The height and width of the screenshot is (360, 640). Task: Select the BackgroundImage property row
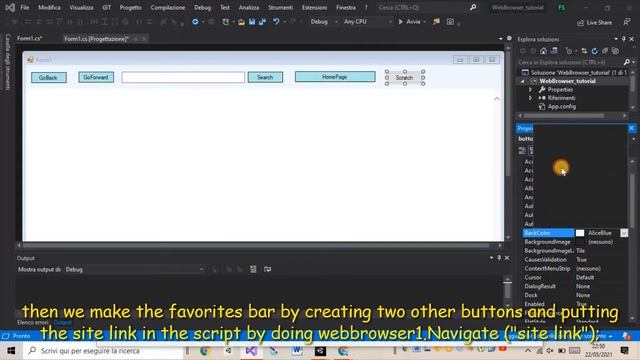coord(575,242)
